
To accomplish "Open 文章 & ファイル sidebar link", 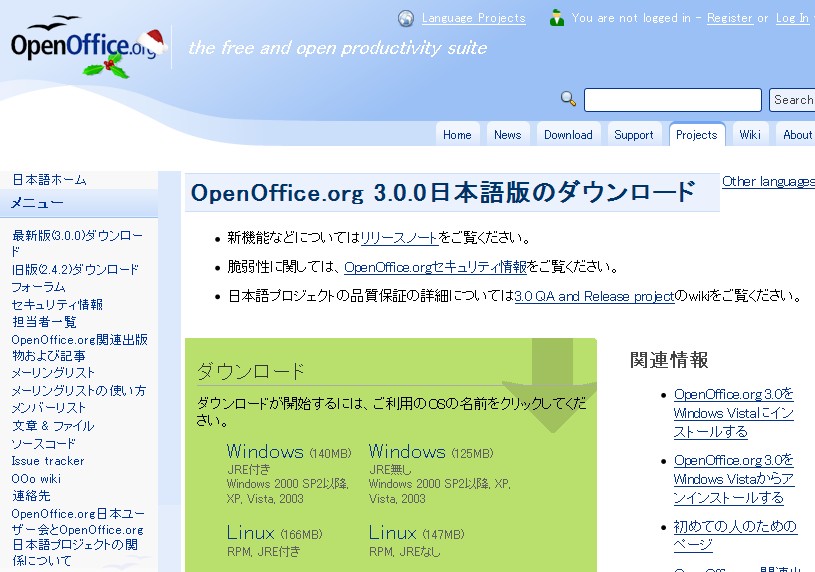I will [53, 426].
